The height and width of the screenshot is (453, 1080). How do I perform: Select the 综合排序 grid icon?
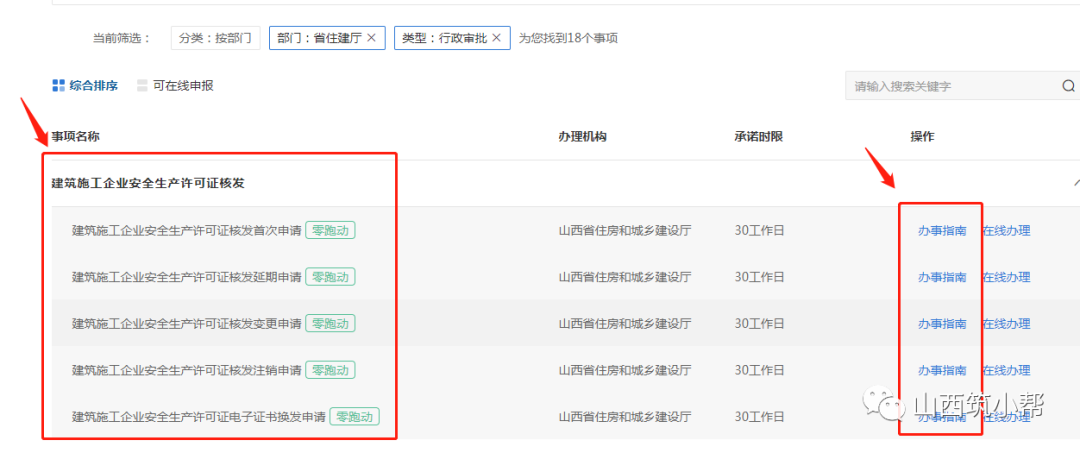click(59, 86)
